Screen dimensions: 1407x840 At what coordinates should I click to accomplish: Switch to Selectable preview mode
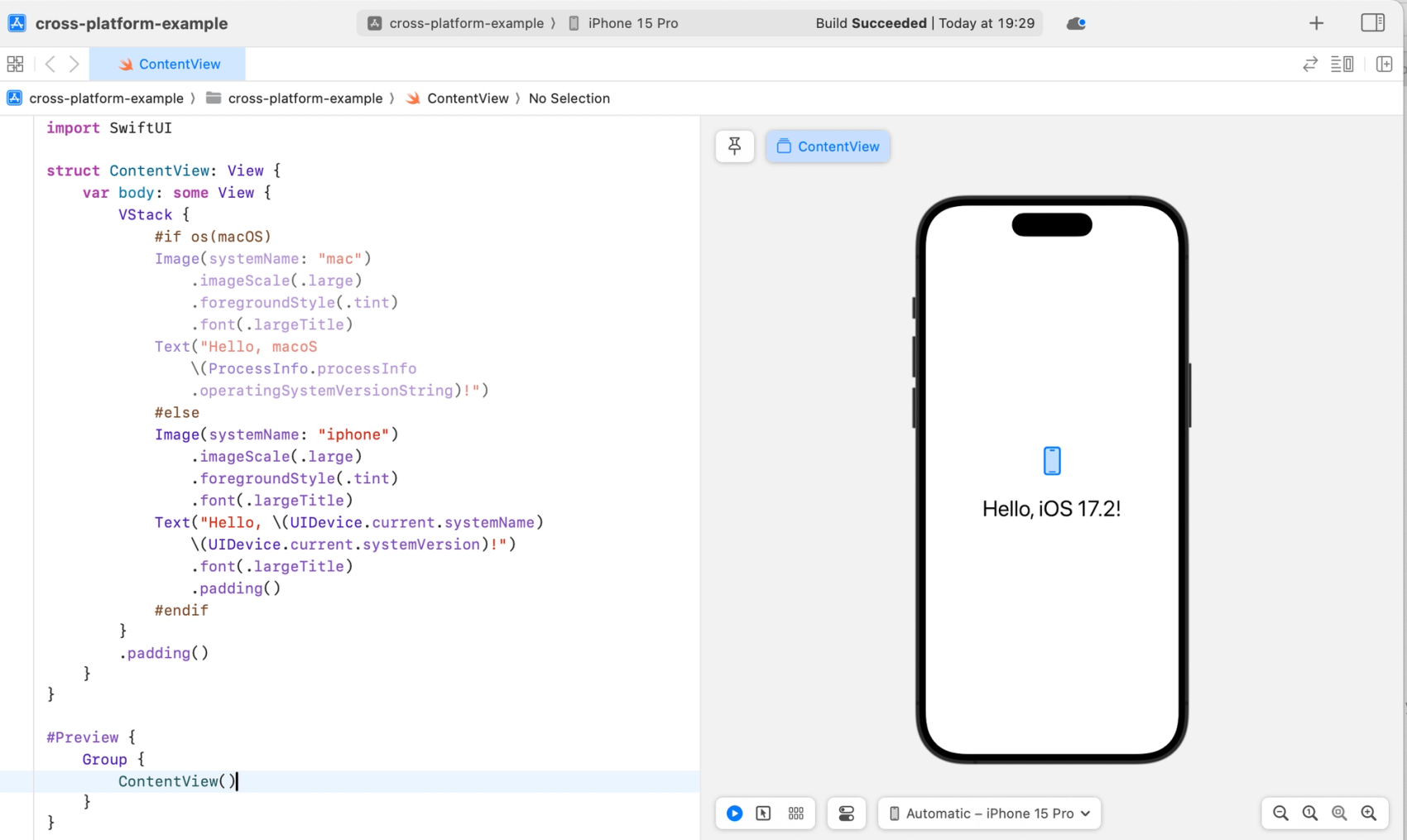point(763,814)
